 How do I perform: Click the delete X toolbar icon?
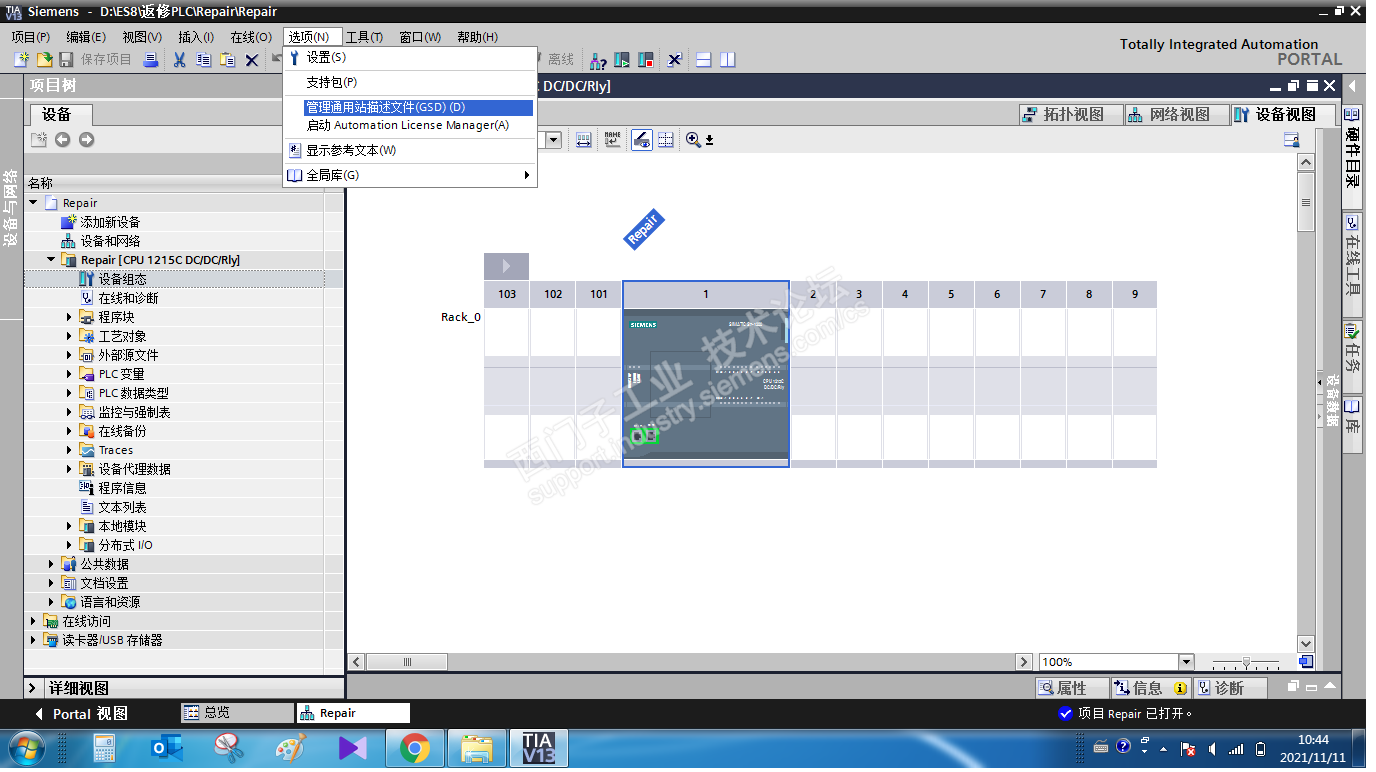point(252,60)
